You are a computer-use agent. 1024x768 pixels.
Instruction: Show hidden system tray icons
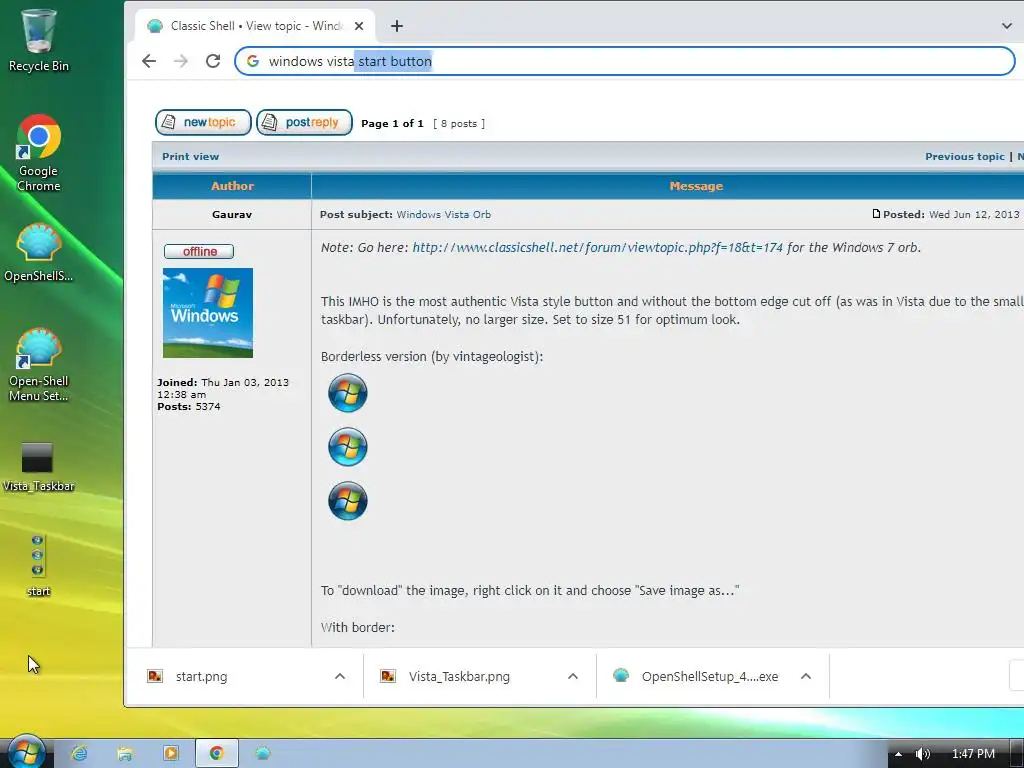coord(899,754)
